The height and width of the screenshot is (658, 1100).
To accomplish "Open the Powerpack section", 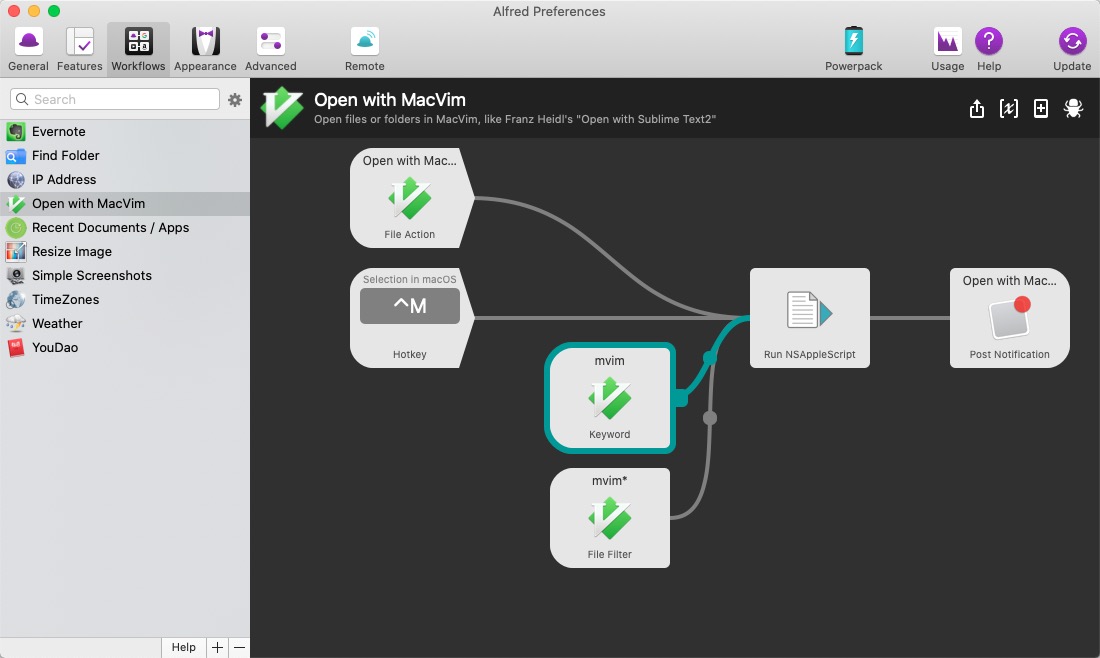I will pos(853,49).
